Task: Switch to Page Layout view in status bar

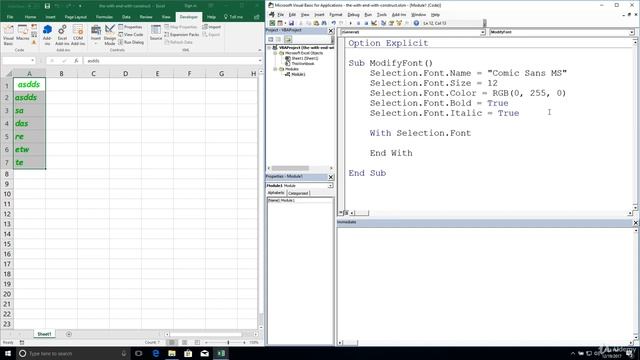Action: pyautogui.click(x=184, y=342)
